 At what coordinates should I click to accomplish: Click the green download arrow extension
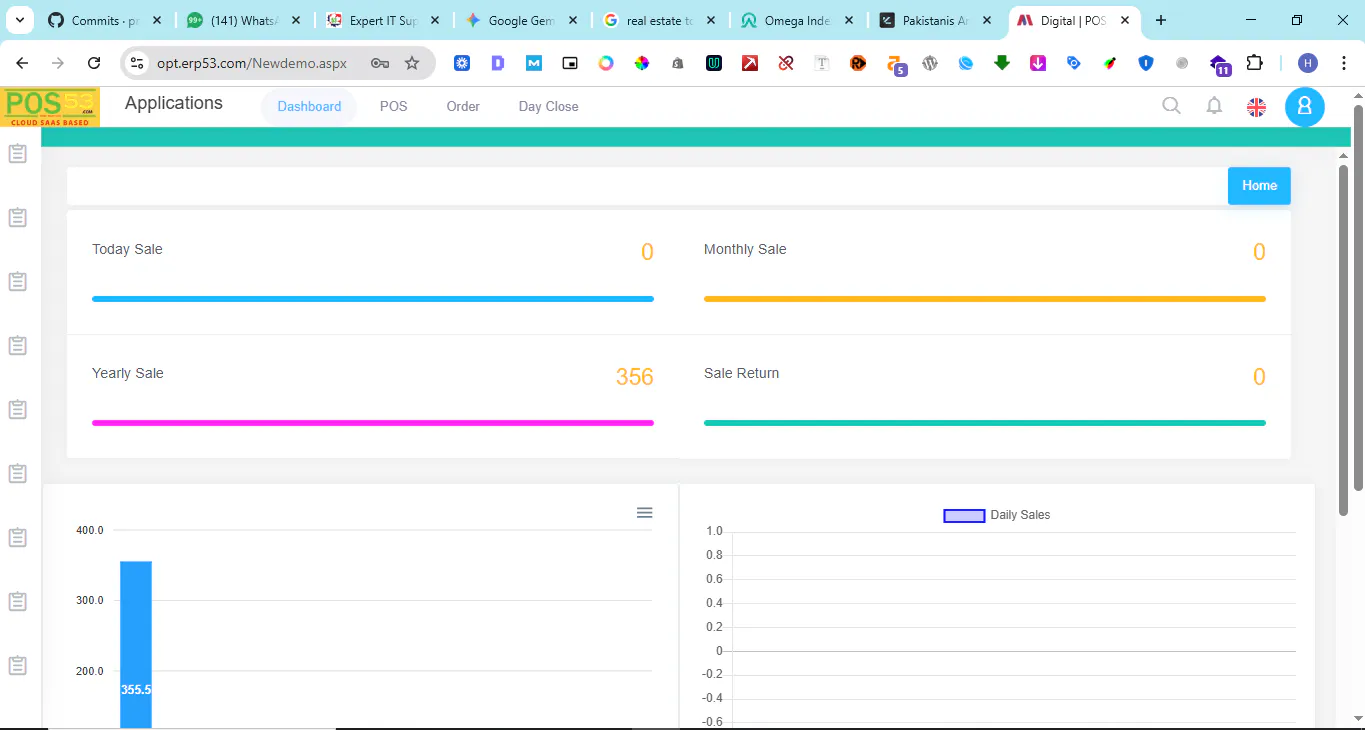pyautogui.click(x=1002, y=63)
